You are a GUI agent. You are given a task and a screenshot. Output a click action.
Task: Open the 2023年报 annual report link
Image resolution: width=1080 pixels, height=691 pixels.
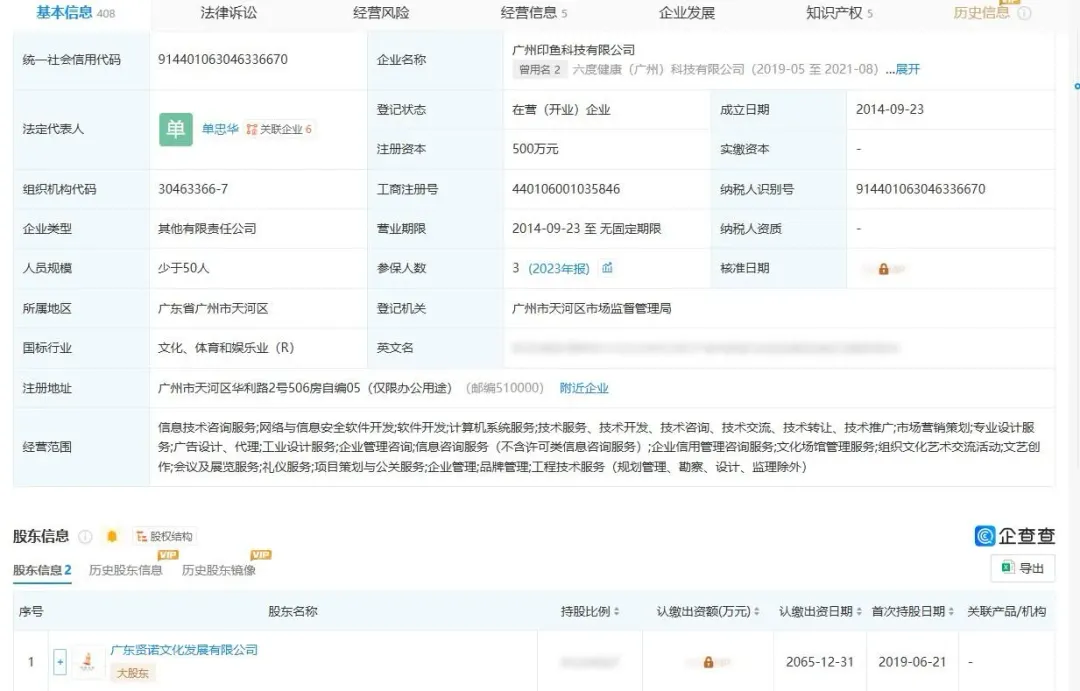(559, 269)
